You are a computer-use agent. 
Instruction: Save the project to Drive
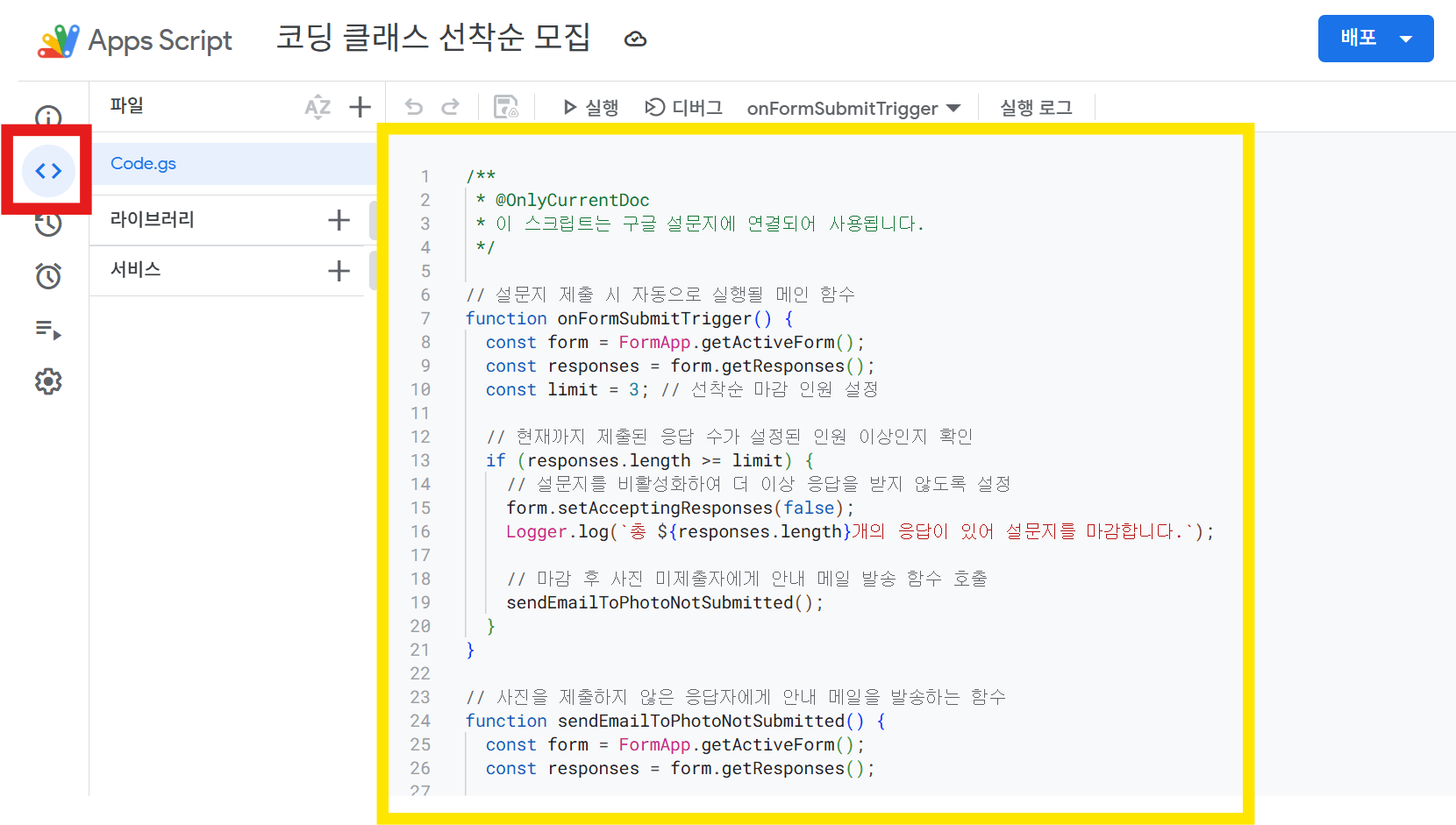506,107
